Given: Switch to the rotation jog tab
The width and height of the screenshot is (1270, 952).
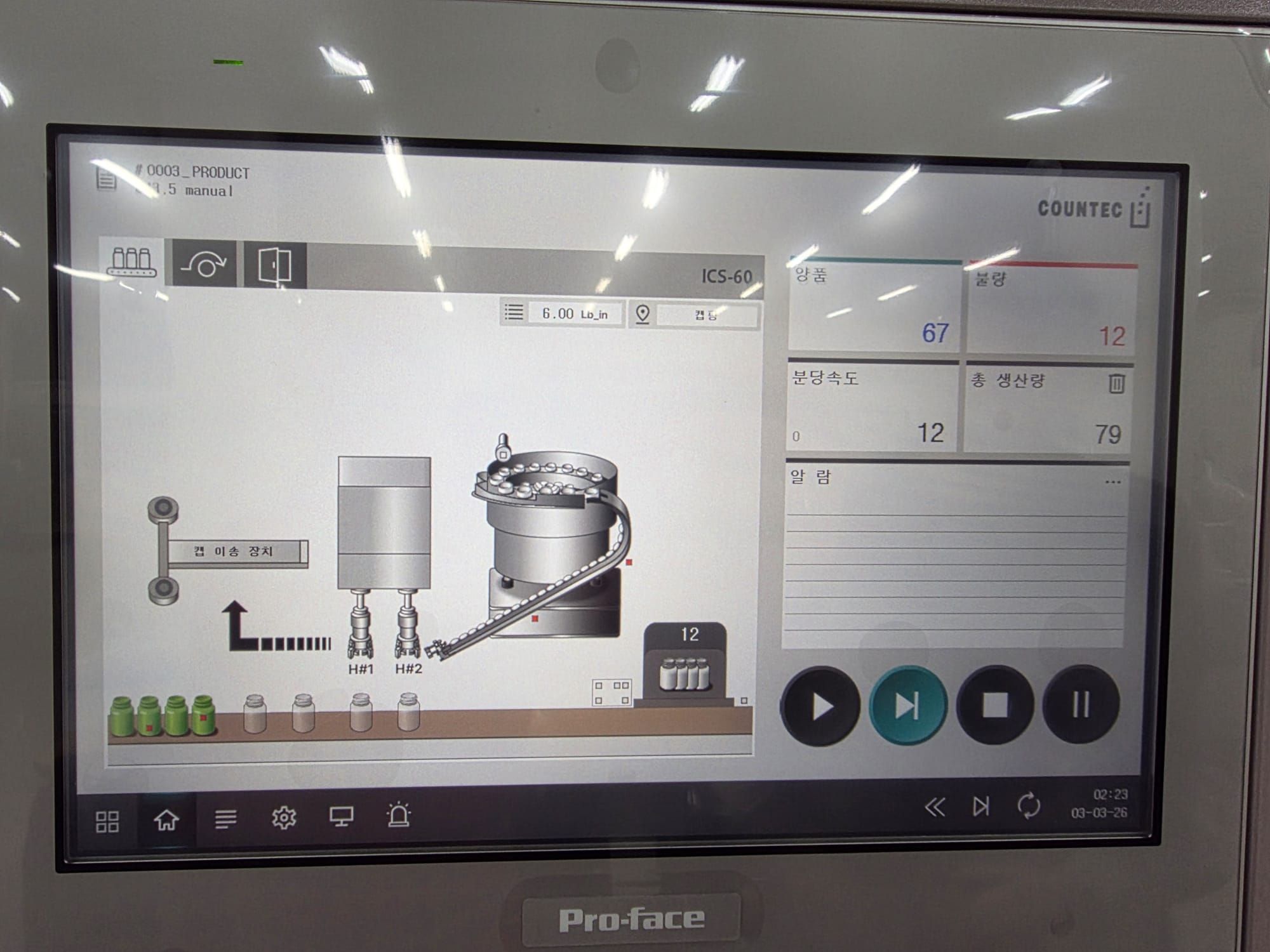Looking at the screenshot, I should [204, 264].
